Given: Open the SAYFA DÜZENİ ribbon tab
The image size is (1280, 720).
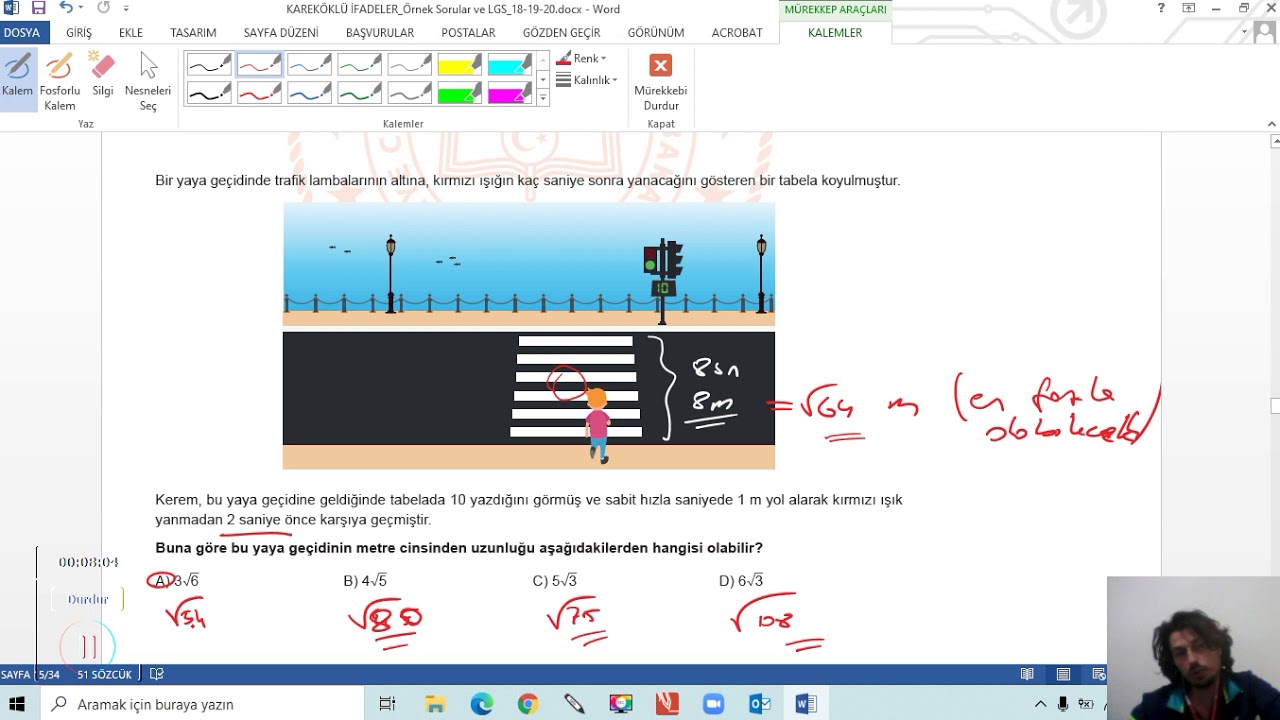Looking at the screenshot, I should [281, 33].
